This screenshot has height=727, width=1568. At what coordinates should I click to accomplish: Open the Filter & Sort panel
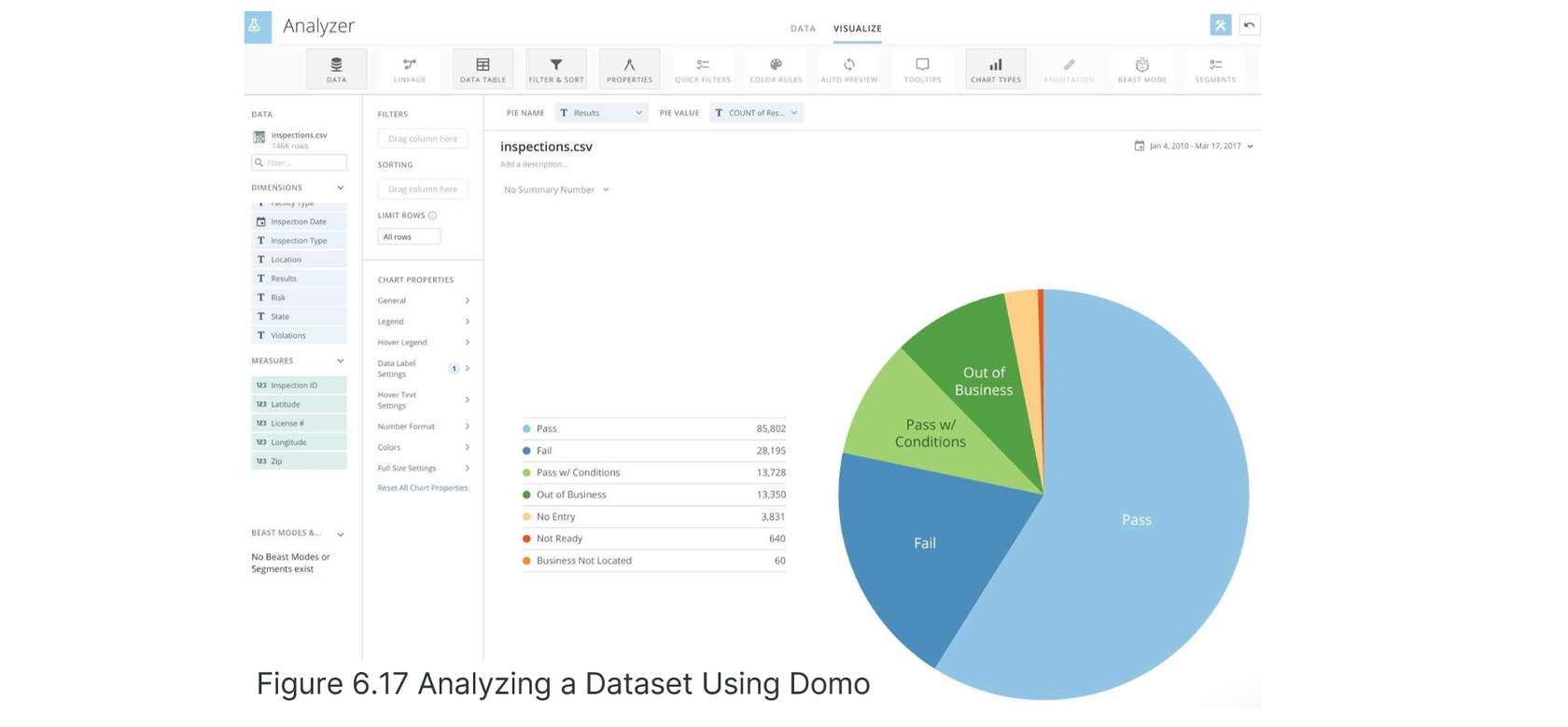556,69
